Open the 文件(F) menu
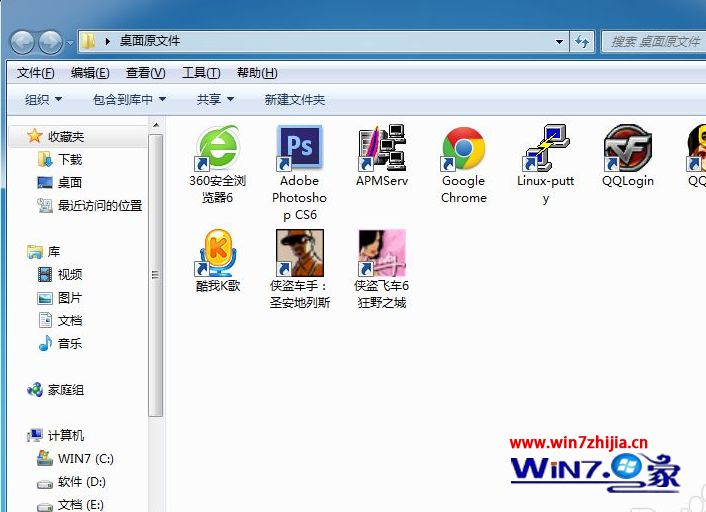This screenshot has height=512, width=706. [36, 72]
